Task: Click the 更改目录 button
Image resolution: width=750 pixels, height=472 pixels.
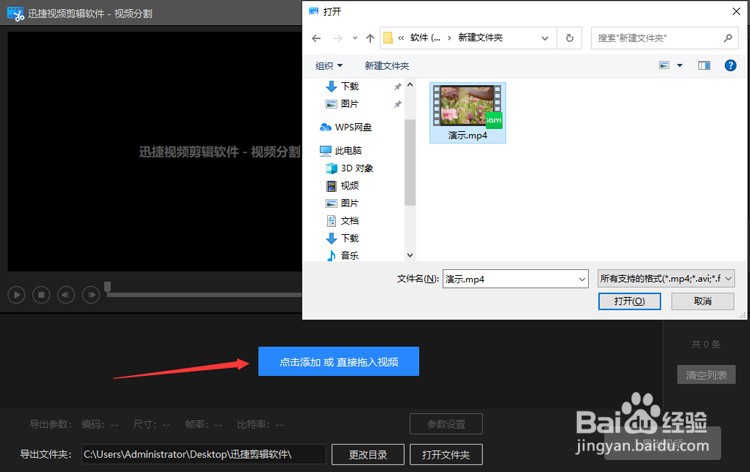Action: click(368, 454)
